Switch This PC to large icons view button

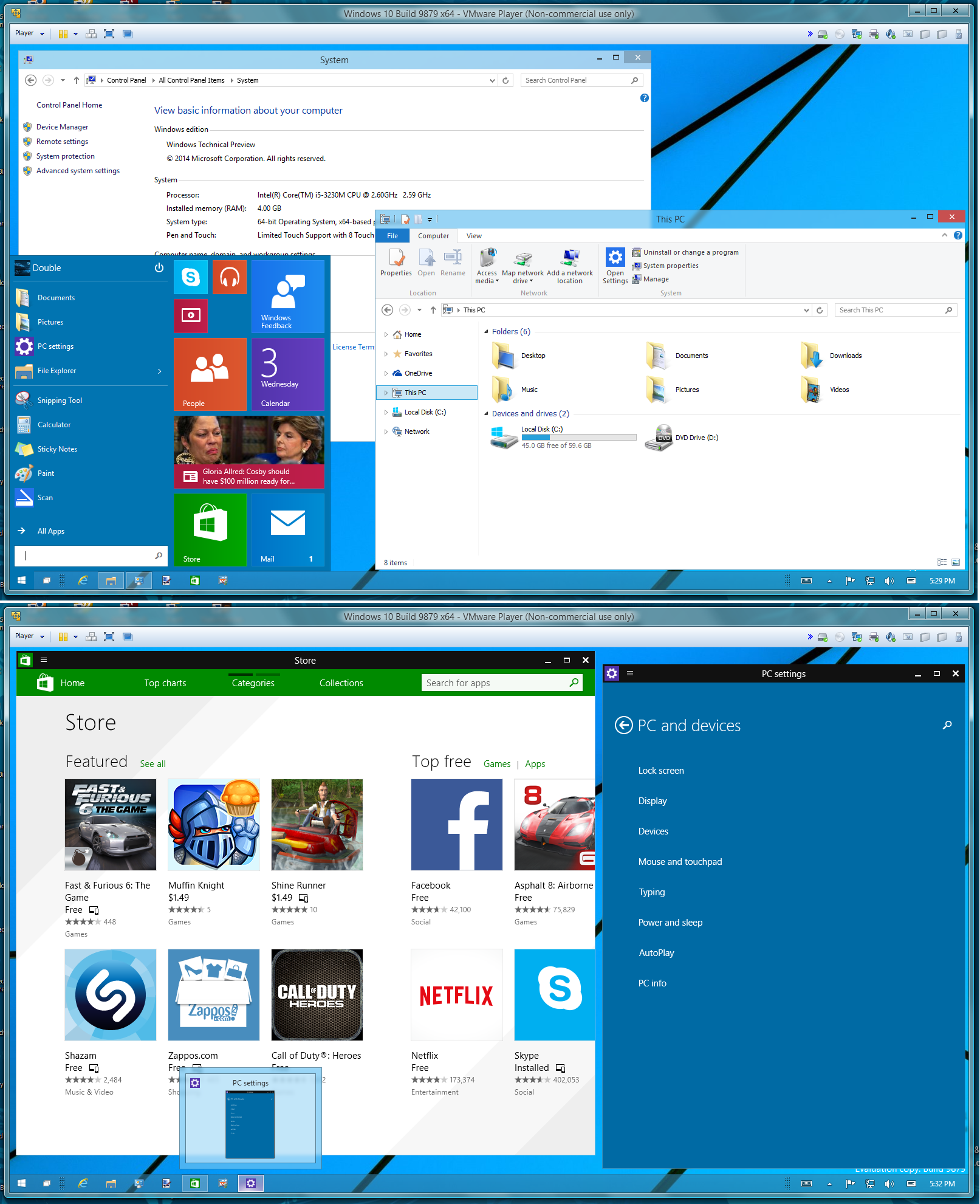tap(956, 563)
